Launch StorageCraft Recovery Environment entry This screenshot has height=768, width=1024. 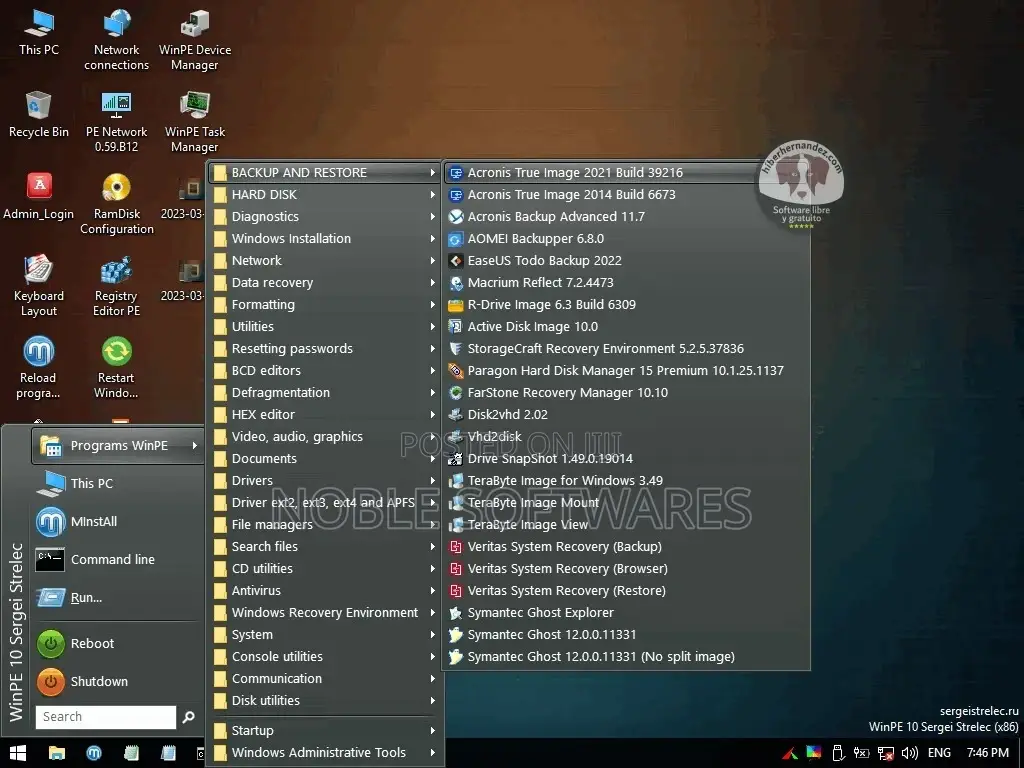[x=626, y=349]
